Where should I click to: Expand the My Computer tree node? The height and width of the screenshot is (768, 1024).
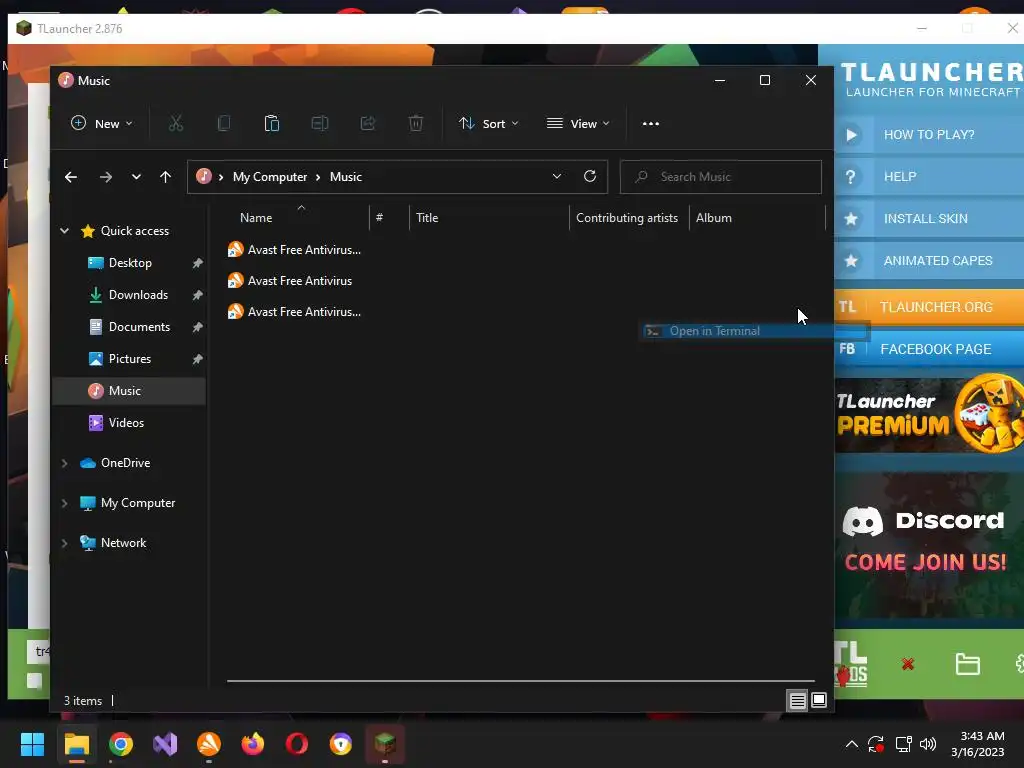(x=65, y=503)
